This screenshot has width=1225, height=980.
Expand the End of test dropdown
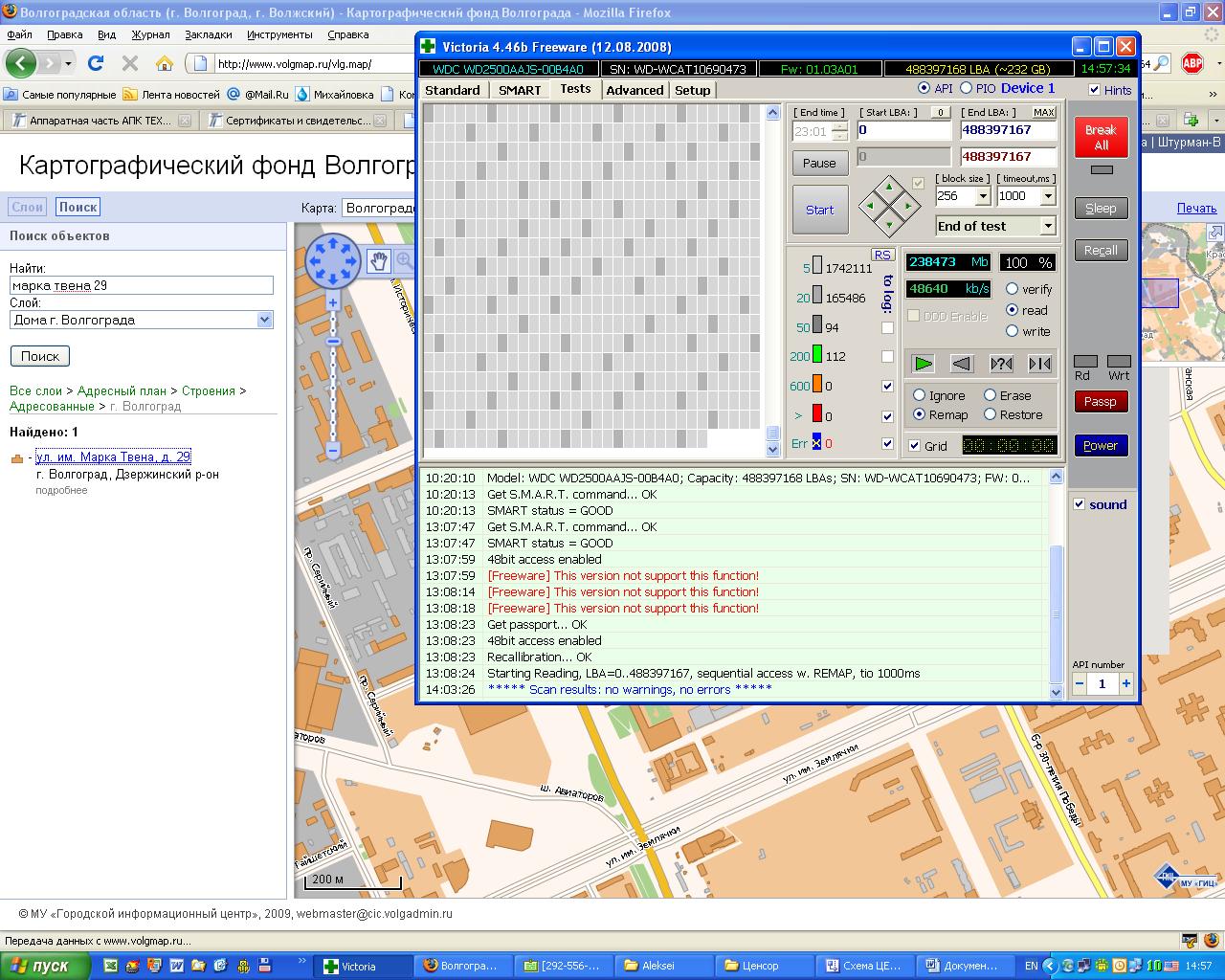1047,227
